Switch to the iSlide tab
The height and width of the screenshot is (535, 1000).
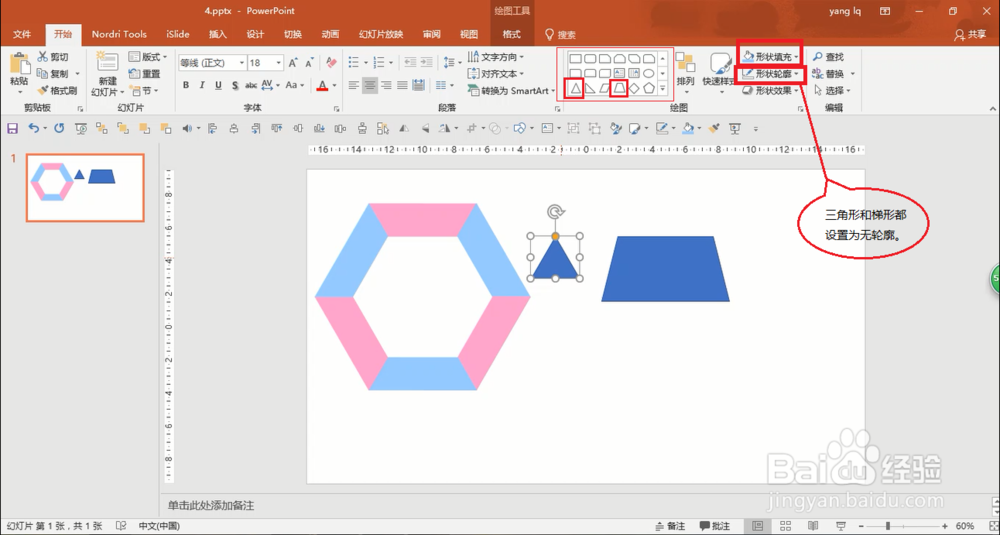178,34
